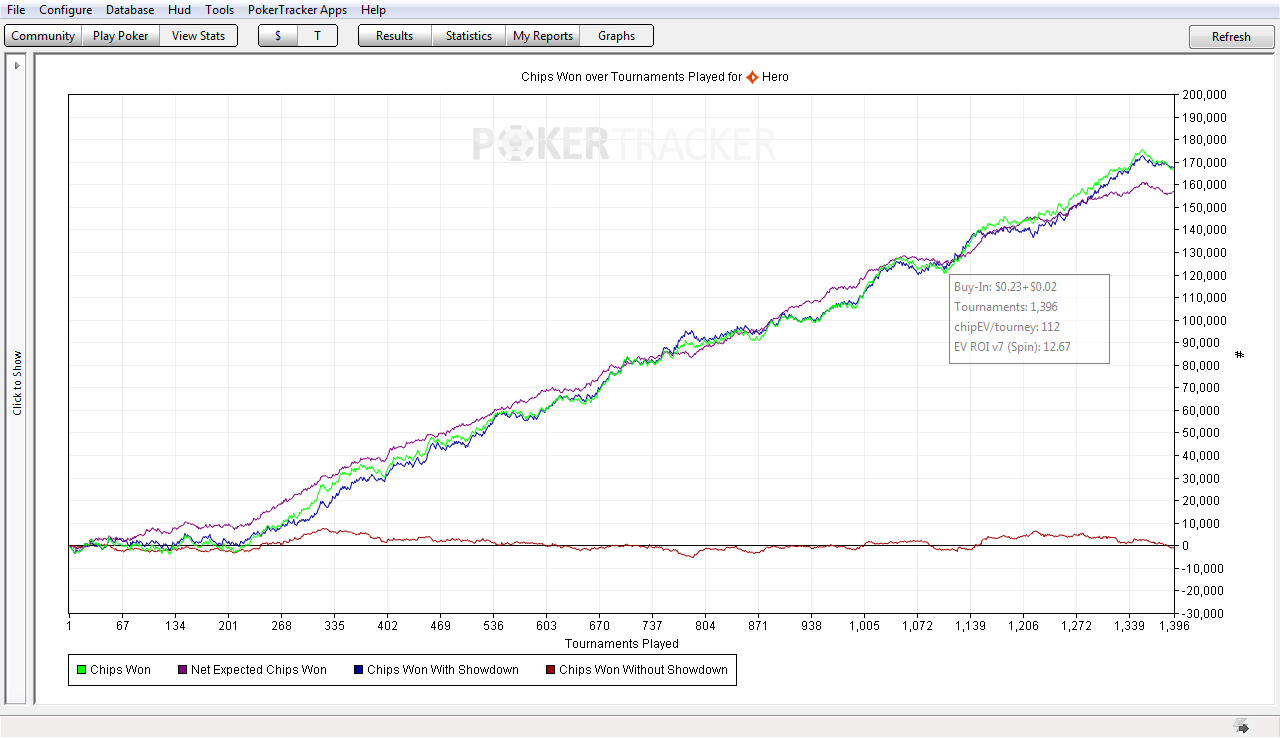The width and height of the screenshot is (1280, 738).
Task: Switch to the Community section
Action: coord(43,36)
